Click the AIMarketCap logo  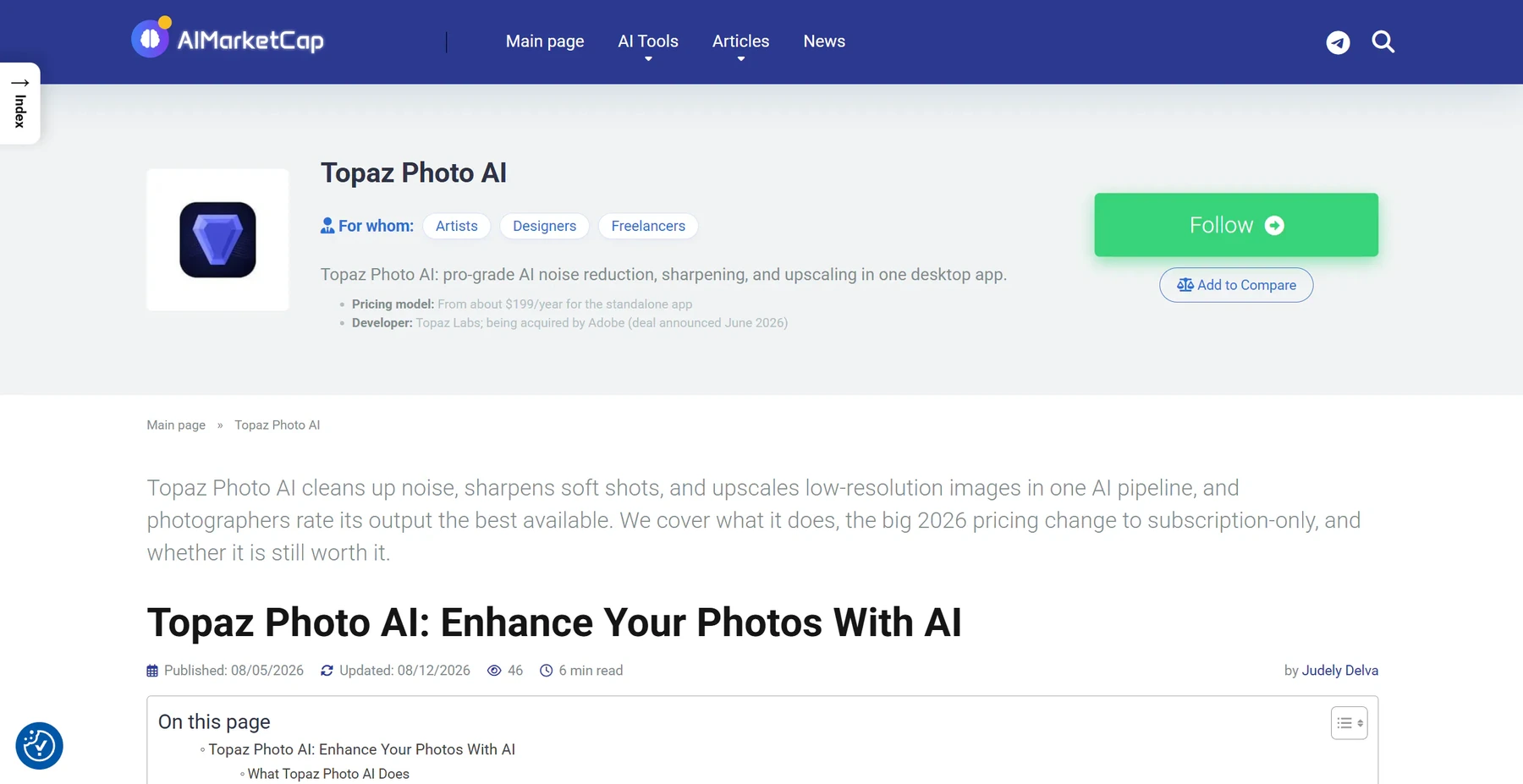click(228, 38)
